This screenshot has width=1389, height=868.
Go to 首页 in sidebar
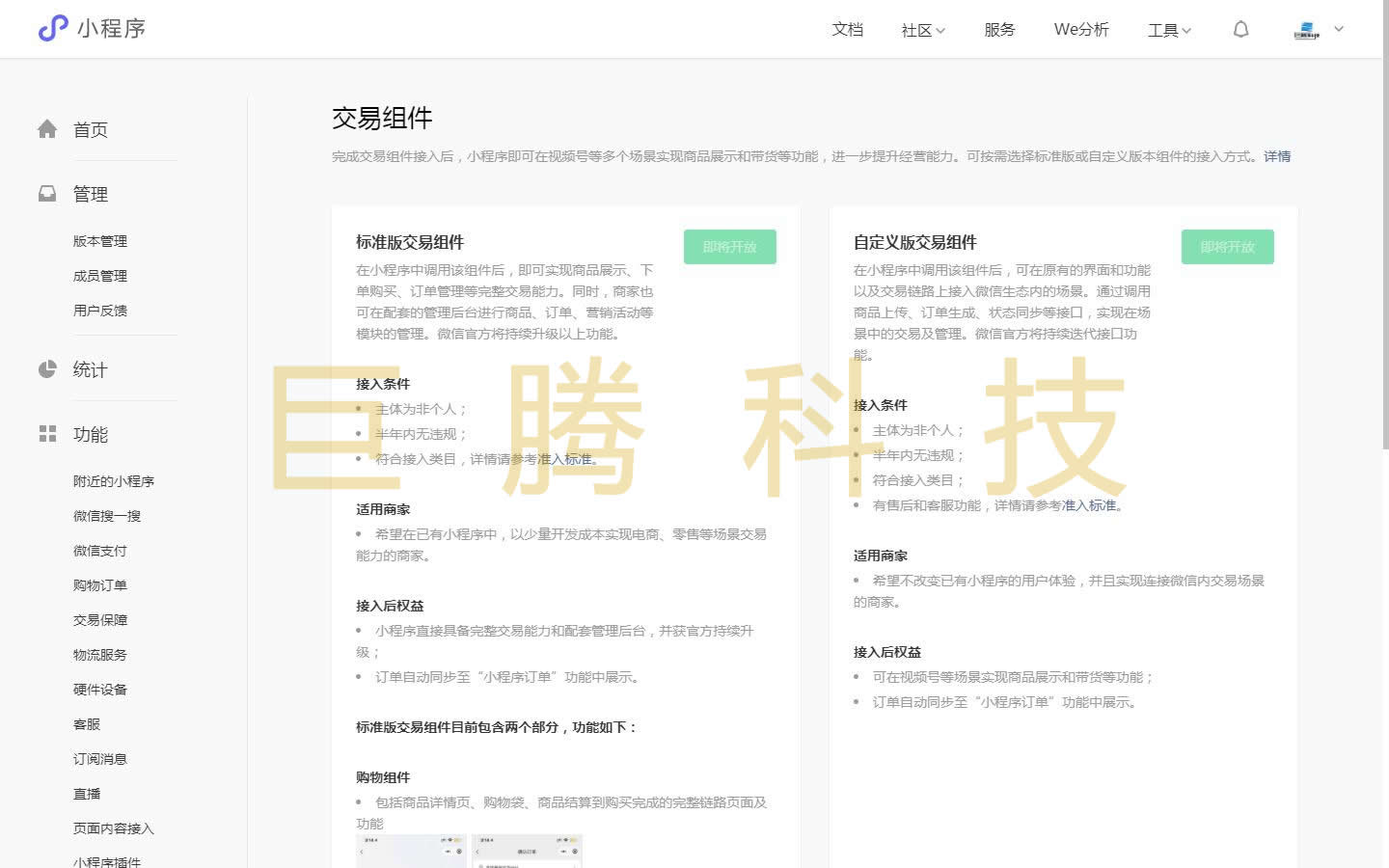coord(91,129)
